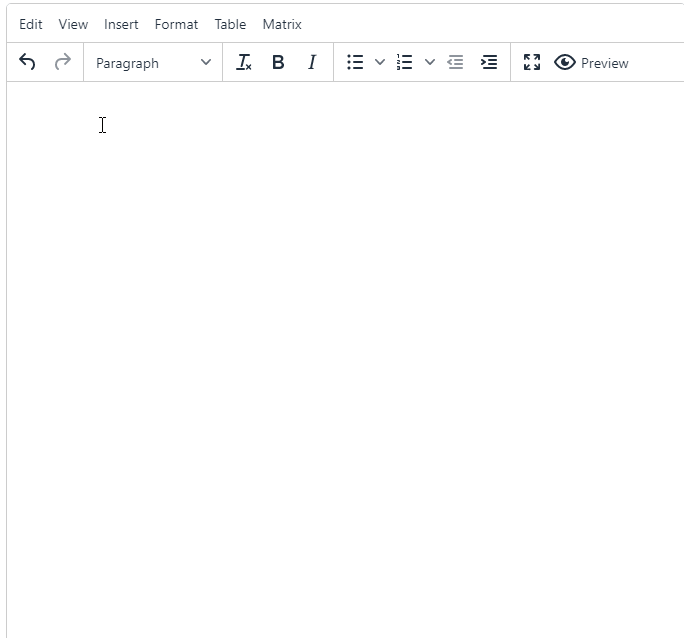Decrease indent with the outdent icon
The image size is (684, 638).
[455, 62]
